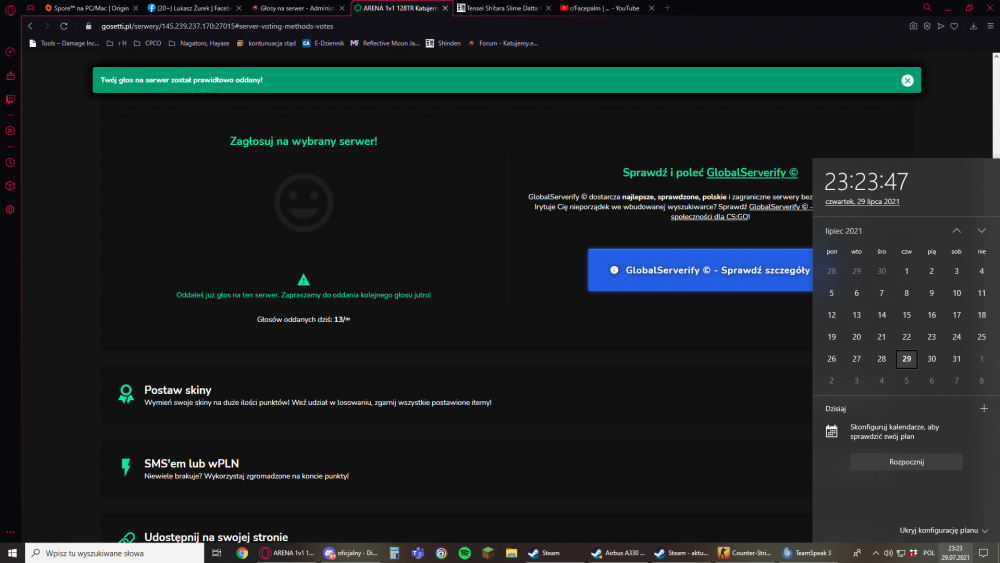The height and width of the screenshot is (563, 1000).
Task: Click the Opera snapshot camera icon
Action: coord(913,26)
